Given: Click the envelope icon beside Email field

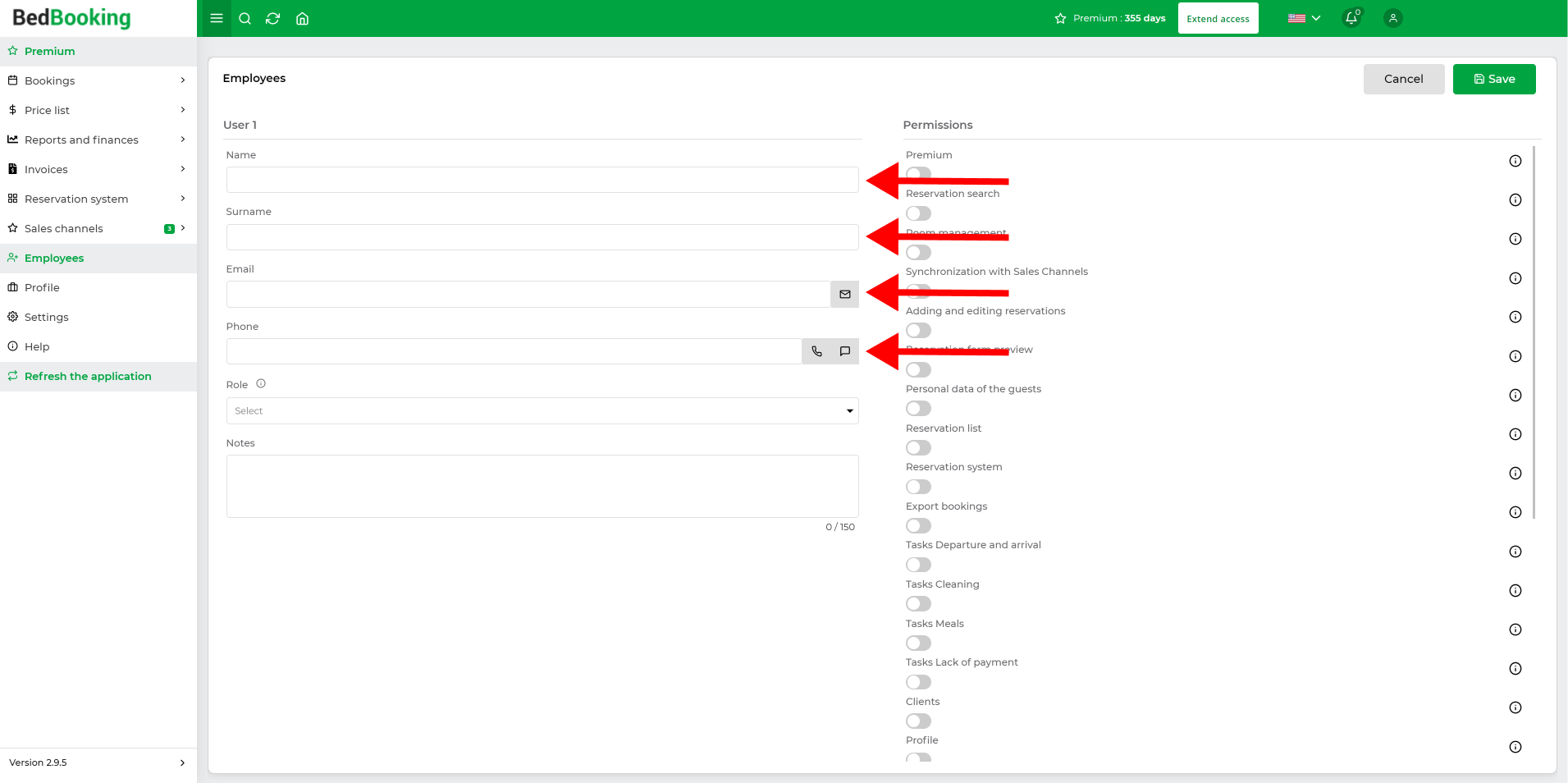Looking at the screenshot, I should coord(845,295).
